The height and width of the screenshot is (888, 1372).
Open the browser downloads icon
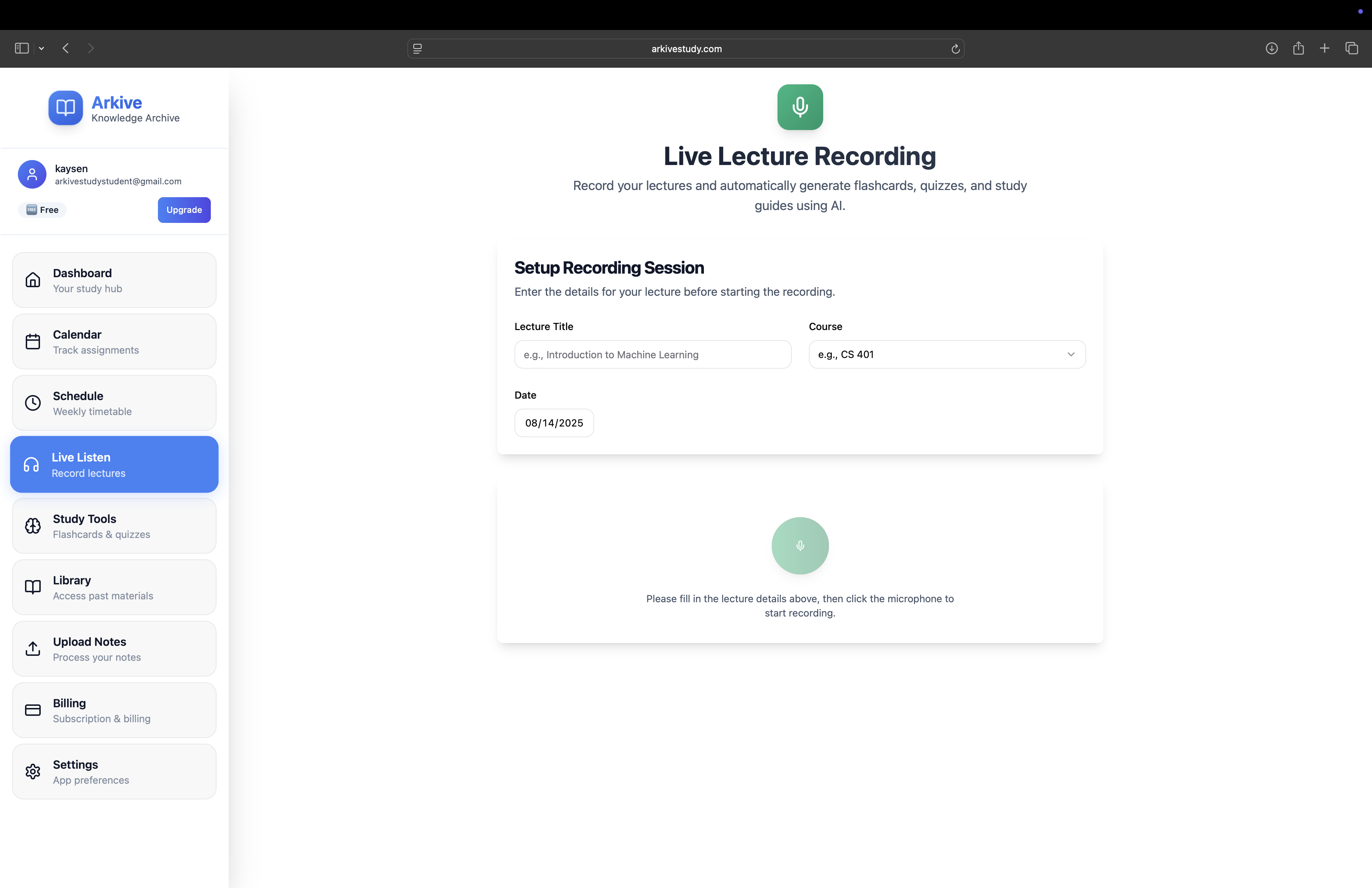click(1271, 49)
